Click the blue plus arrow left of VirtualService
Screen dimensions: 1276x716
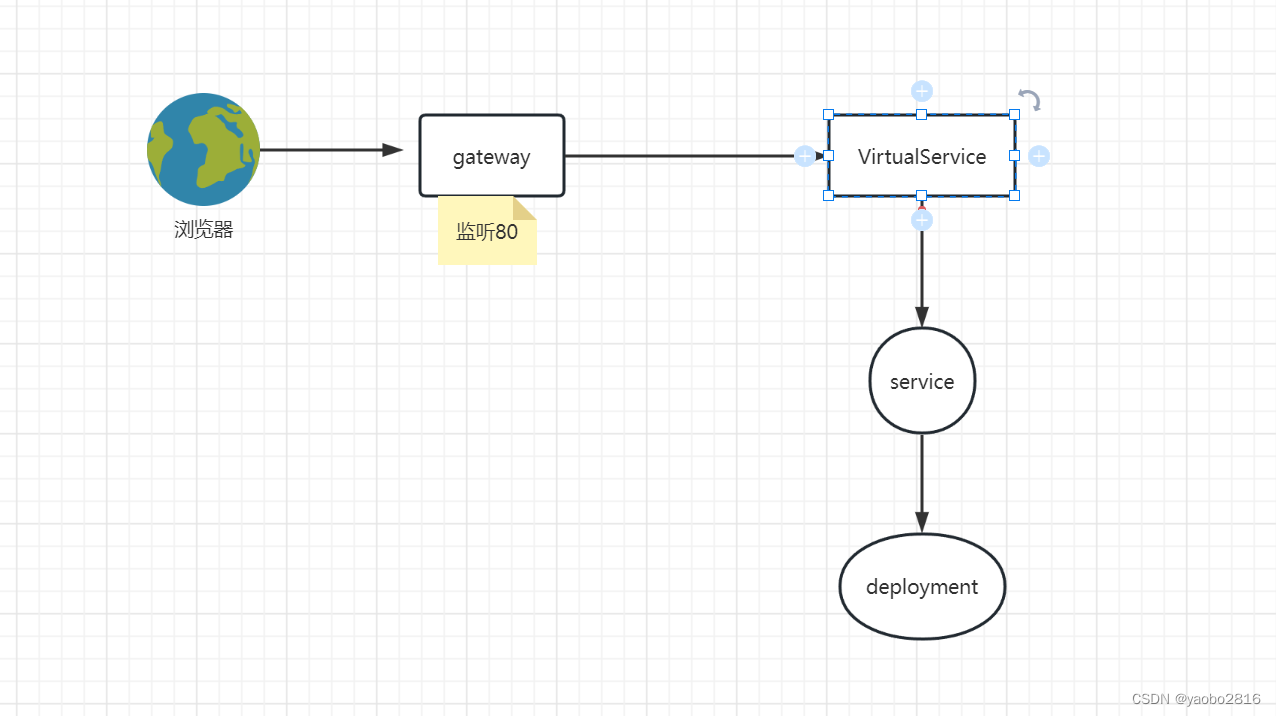(x=804, y=156)
